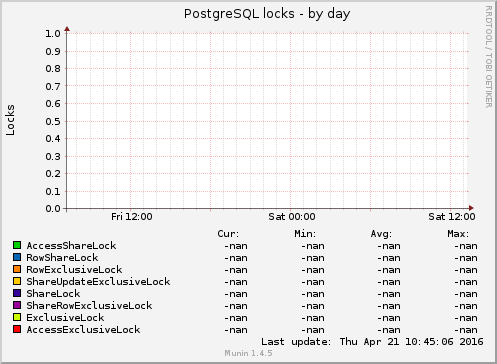Click AccessShareLock Cur -nan value
This screenshot has width=497, height=364.
[236, 246]
